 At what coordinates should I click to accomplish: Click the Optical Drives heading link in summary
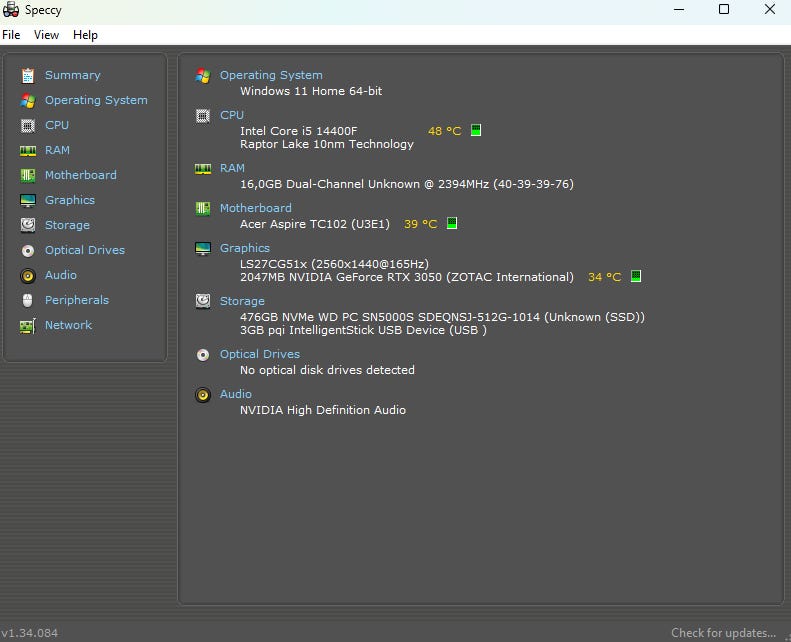[260, 354]
